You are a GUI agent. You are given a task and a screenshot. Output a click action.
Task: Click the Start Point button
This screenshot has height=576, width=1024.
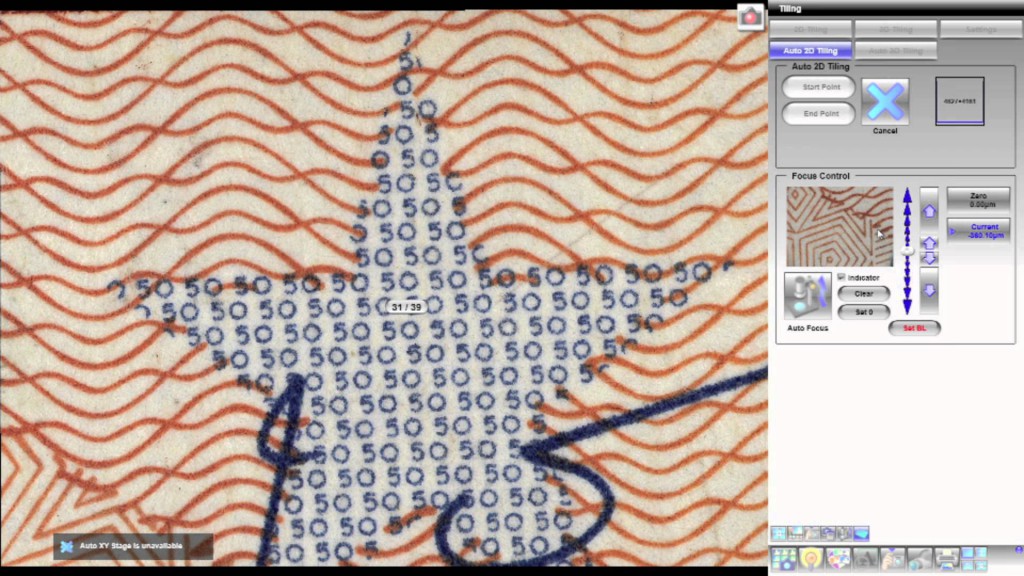pyautogui.click(x=819, y=87)
